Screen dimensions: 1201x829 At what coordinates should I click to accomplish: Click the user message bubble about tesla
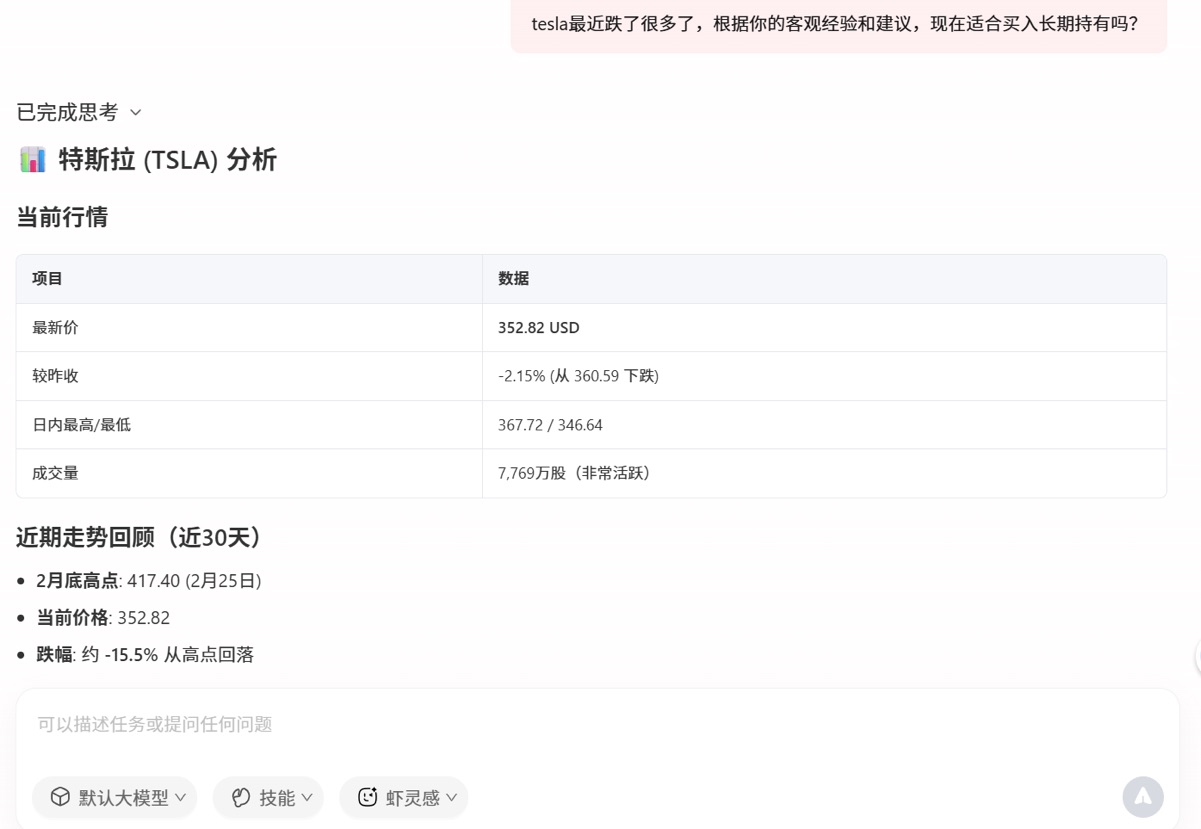pos(838,25)
